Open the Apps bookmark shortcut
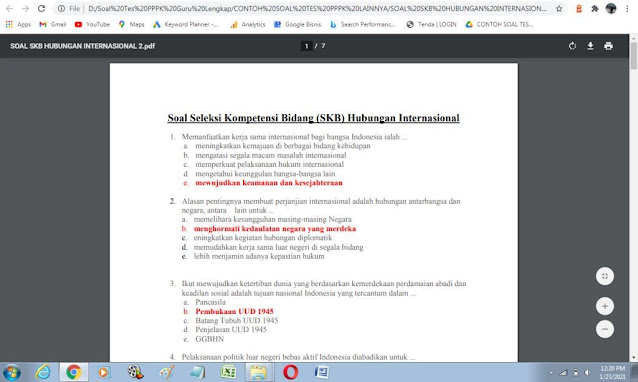Image resolution: width=638 pixels, height=382 pixels. (x=18, y=24)
